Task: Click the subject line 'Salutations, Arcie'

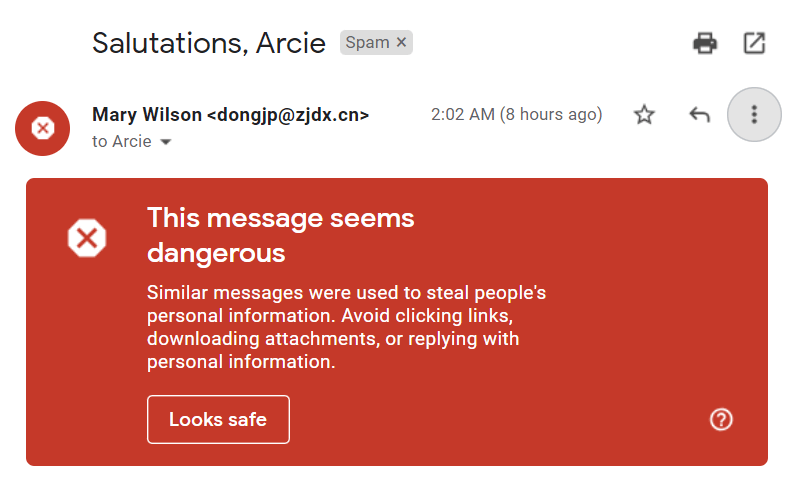Action: (x=209, y=43)
